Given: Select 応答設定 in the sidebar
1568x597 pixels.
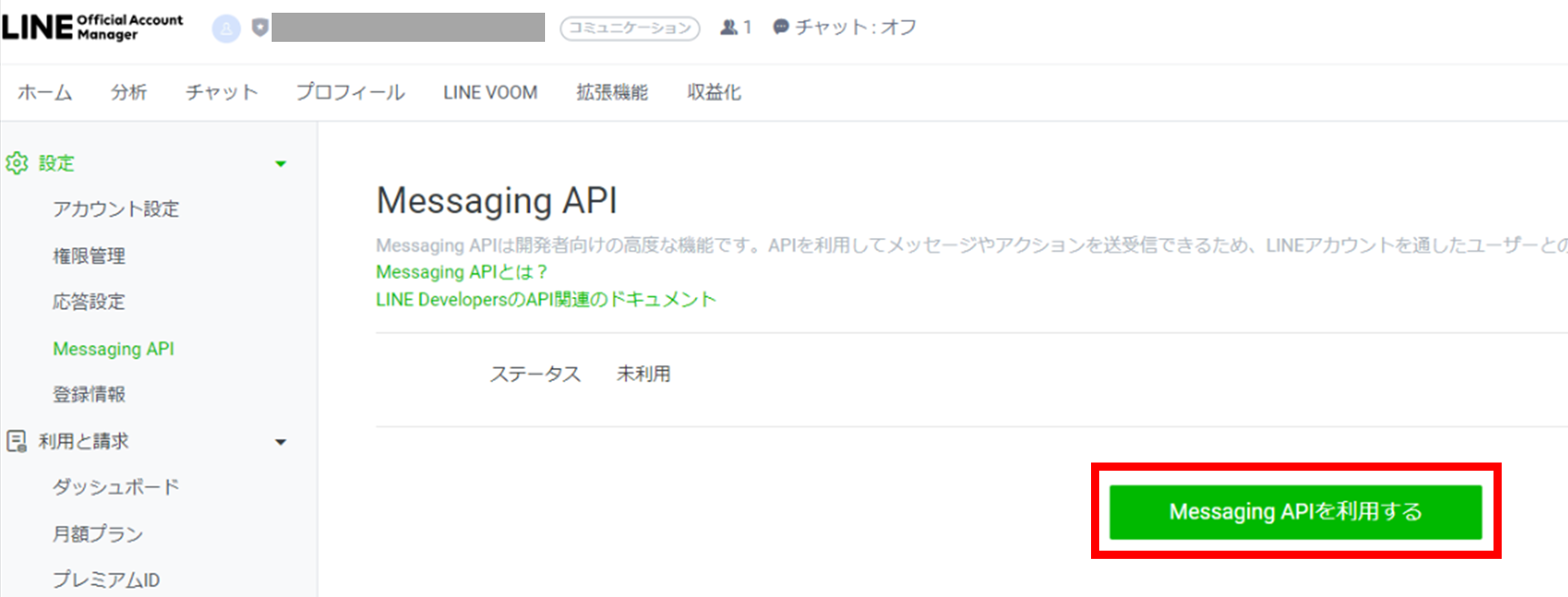Looking at the screenshot, I should [x=89, y=302].
